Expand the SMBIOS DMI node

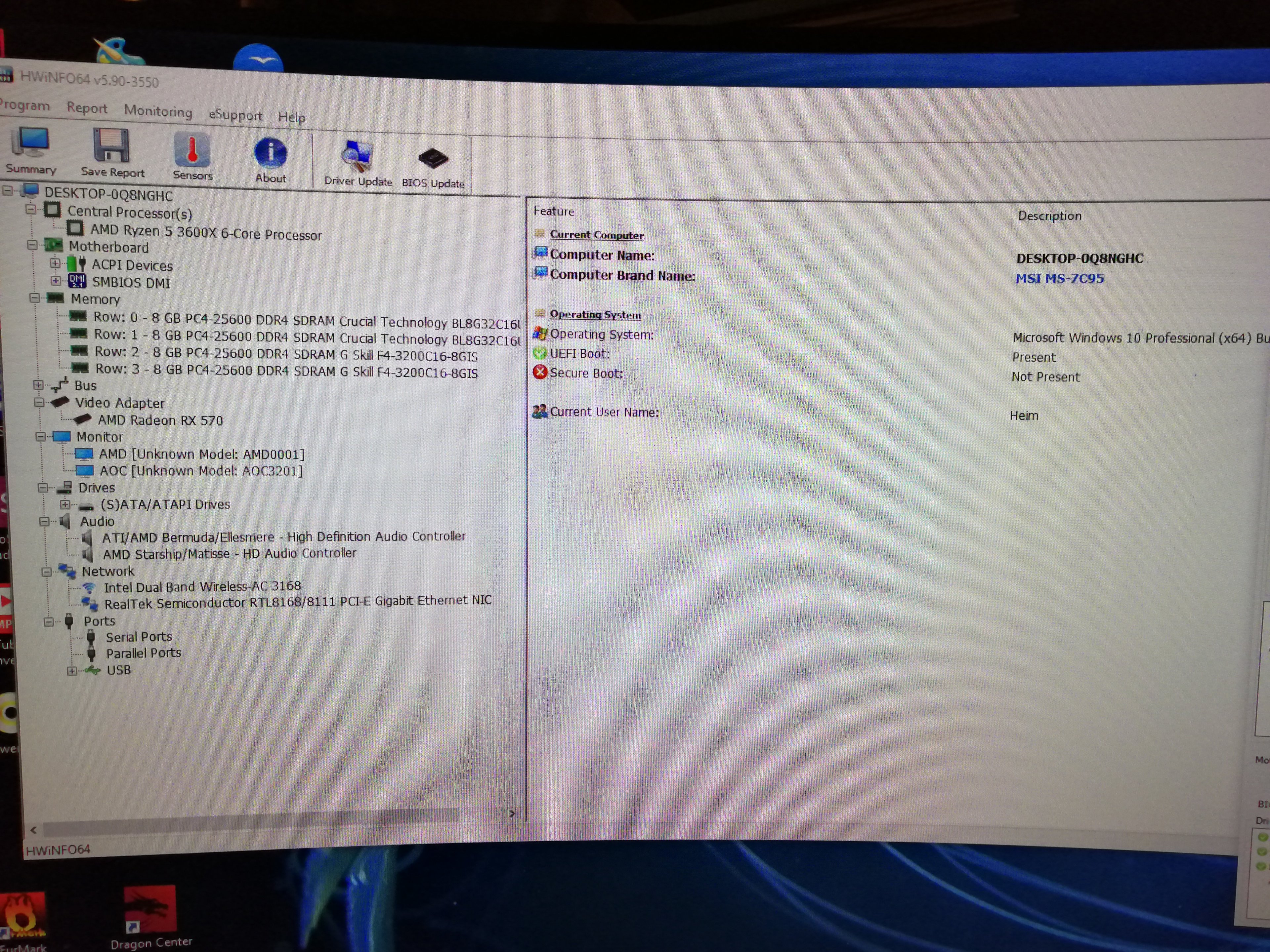pyautogui.click(x=55, y=281)
